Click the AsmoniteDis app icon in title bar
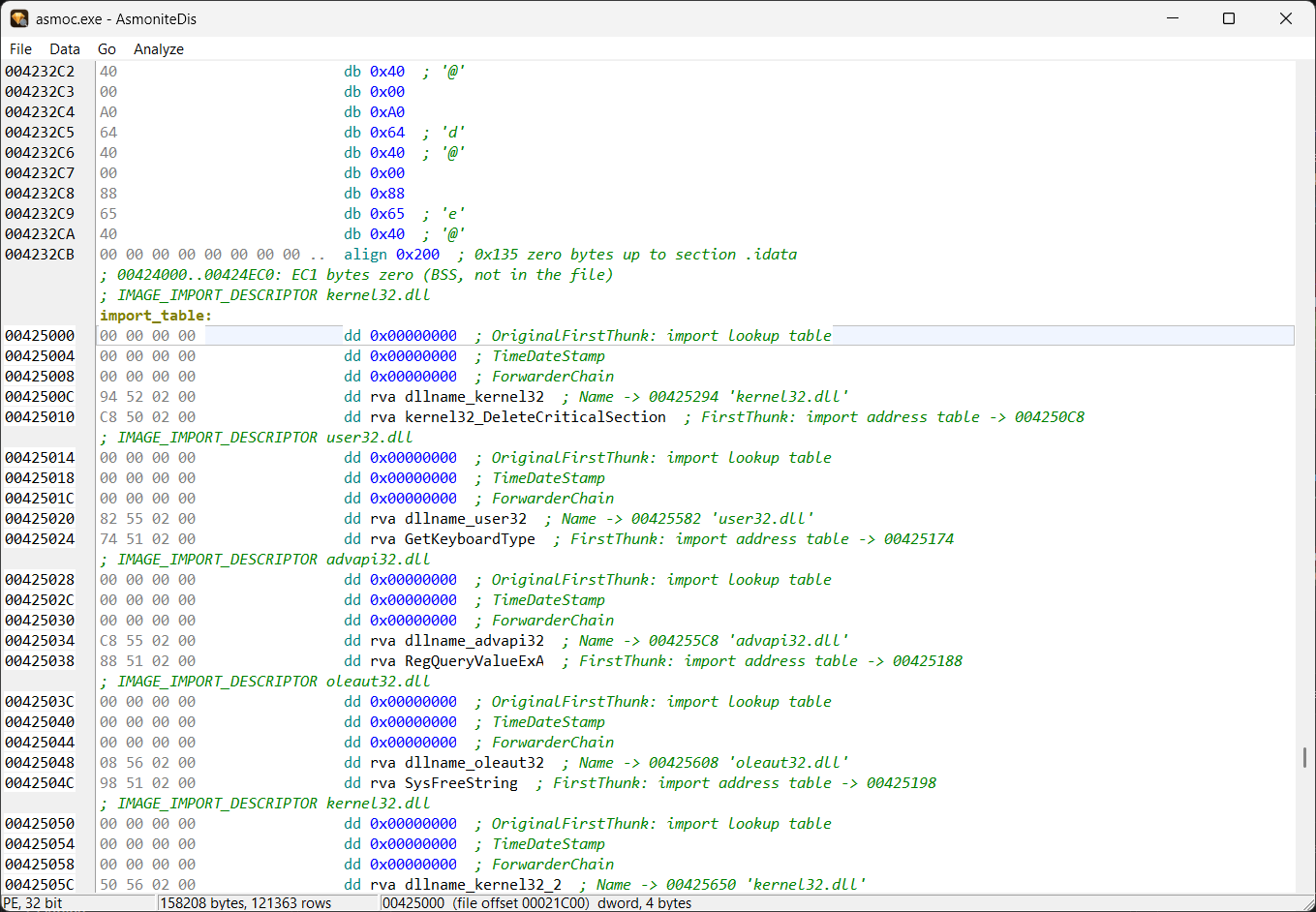Viewport: 1316px width, 912px height. coord(19,18)
